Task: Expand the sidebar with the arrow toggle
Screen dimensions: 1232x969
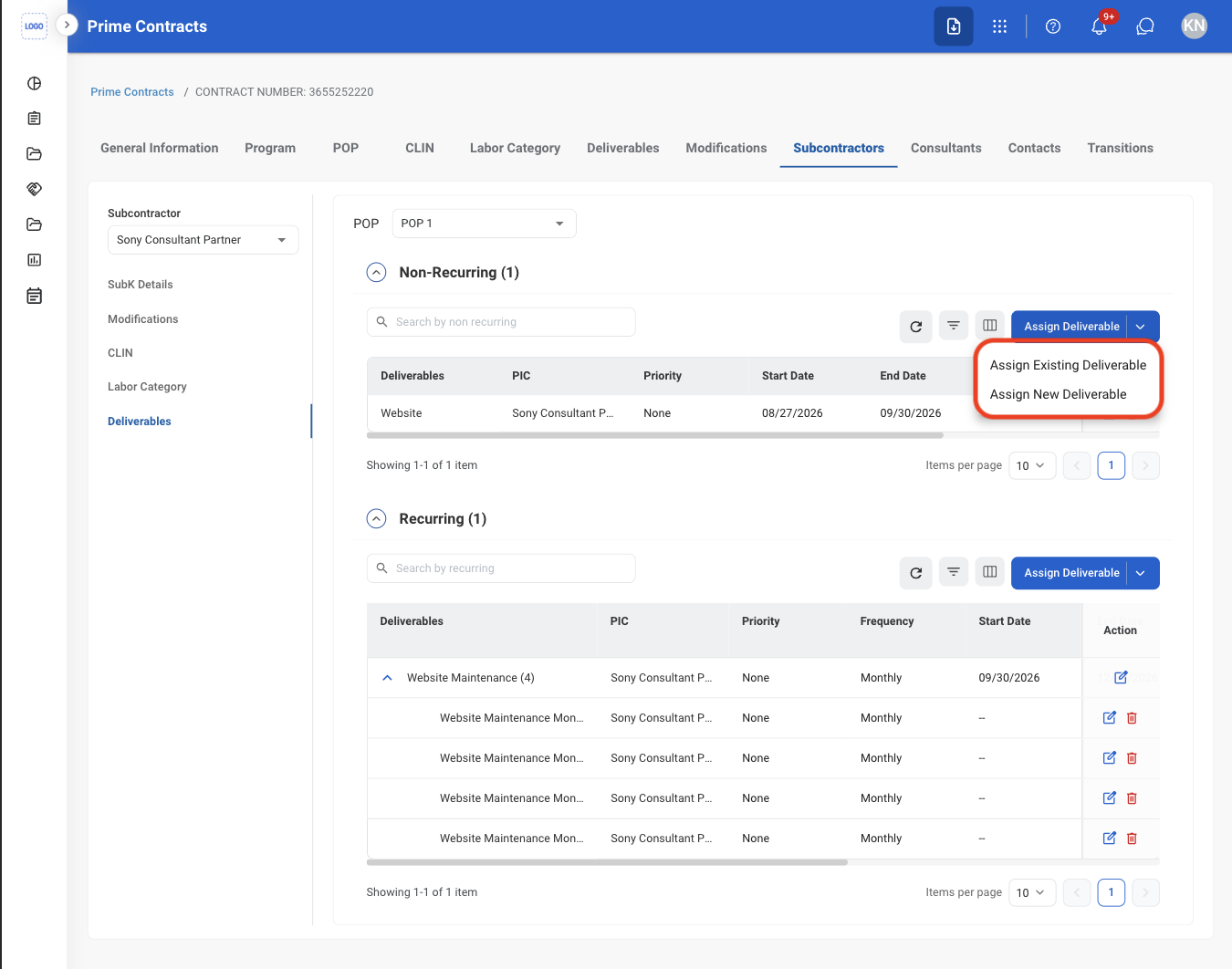Action: pyautogui.click(x=67, y=25)
